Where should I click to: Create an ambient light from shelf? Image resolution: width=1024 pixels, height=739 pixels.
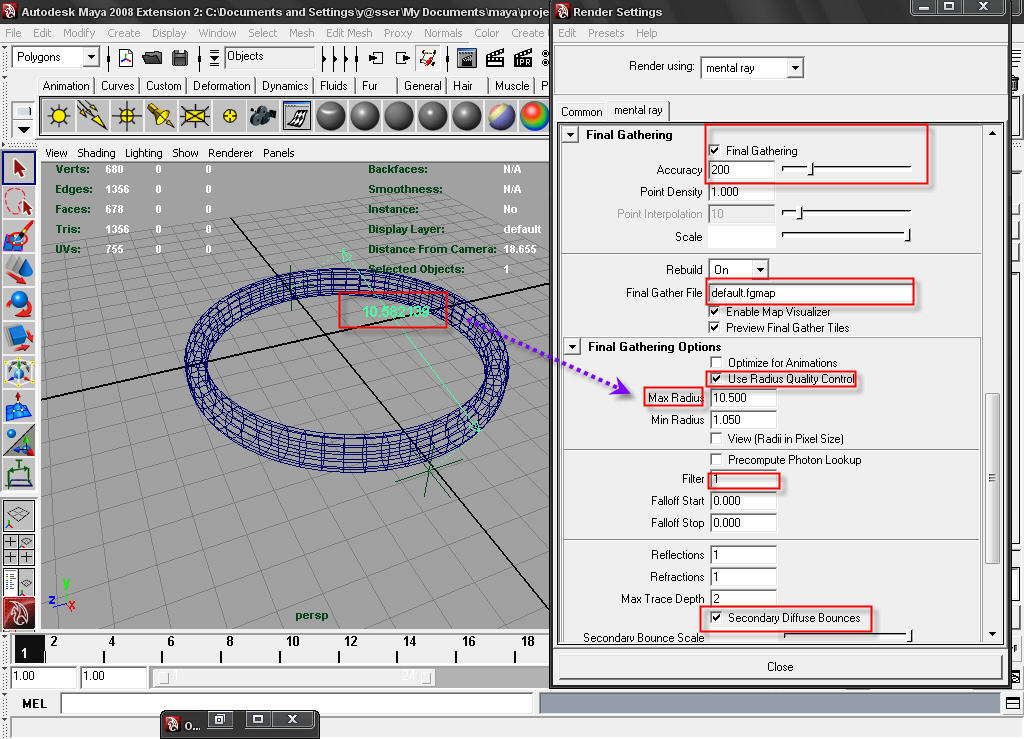point(59,116)
